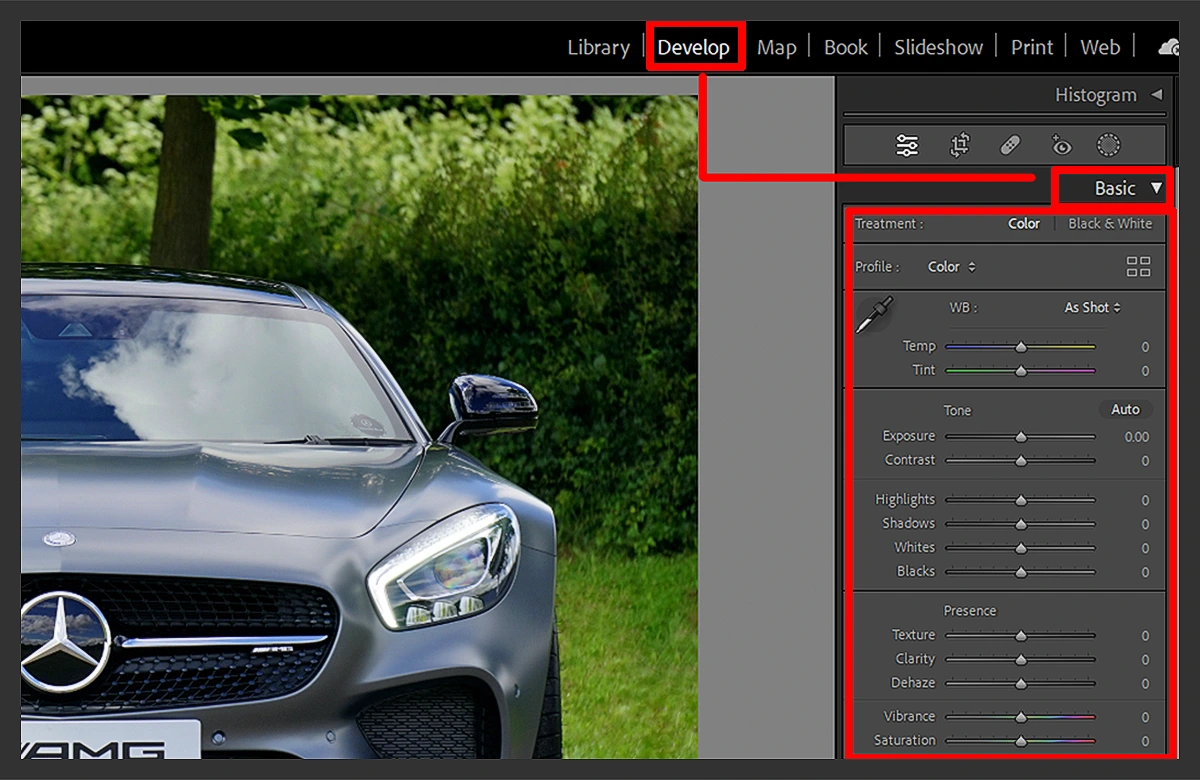Click the Treatment label
The image size is (1200, 780).
(x=889, y=224)
